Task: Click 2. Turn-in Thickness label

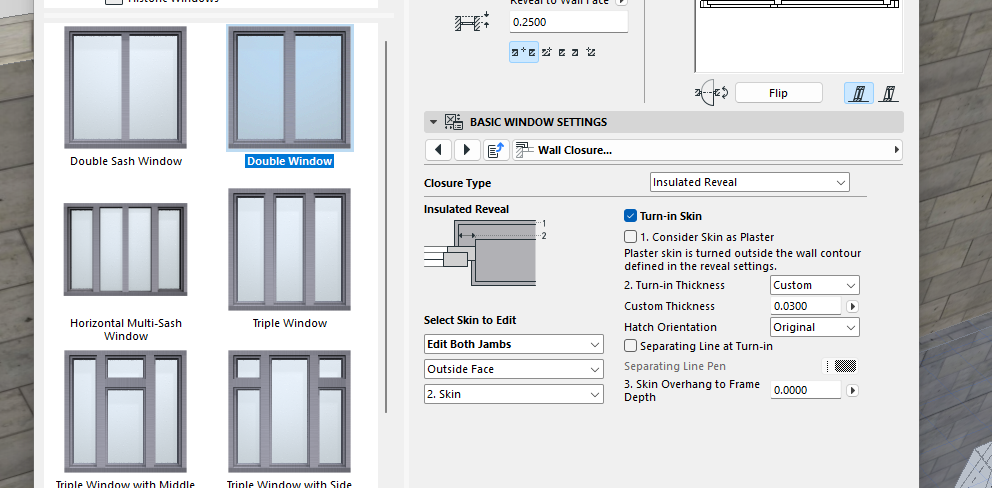Action: [x=674, y=285]
